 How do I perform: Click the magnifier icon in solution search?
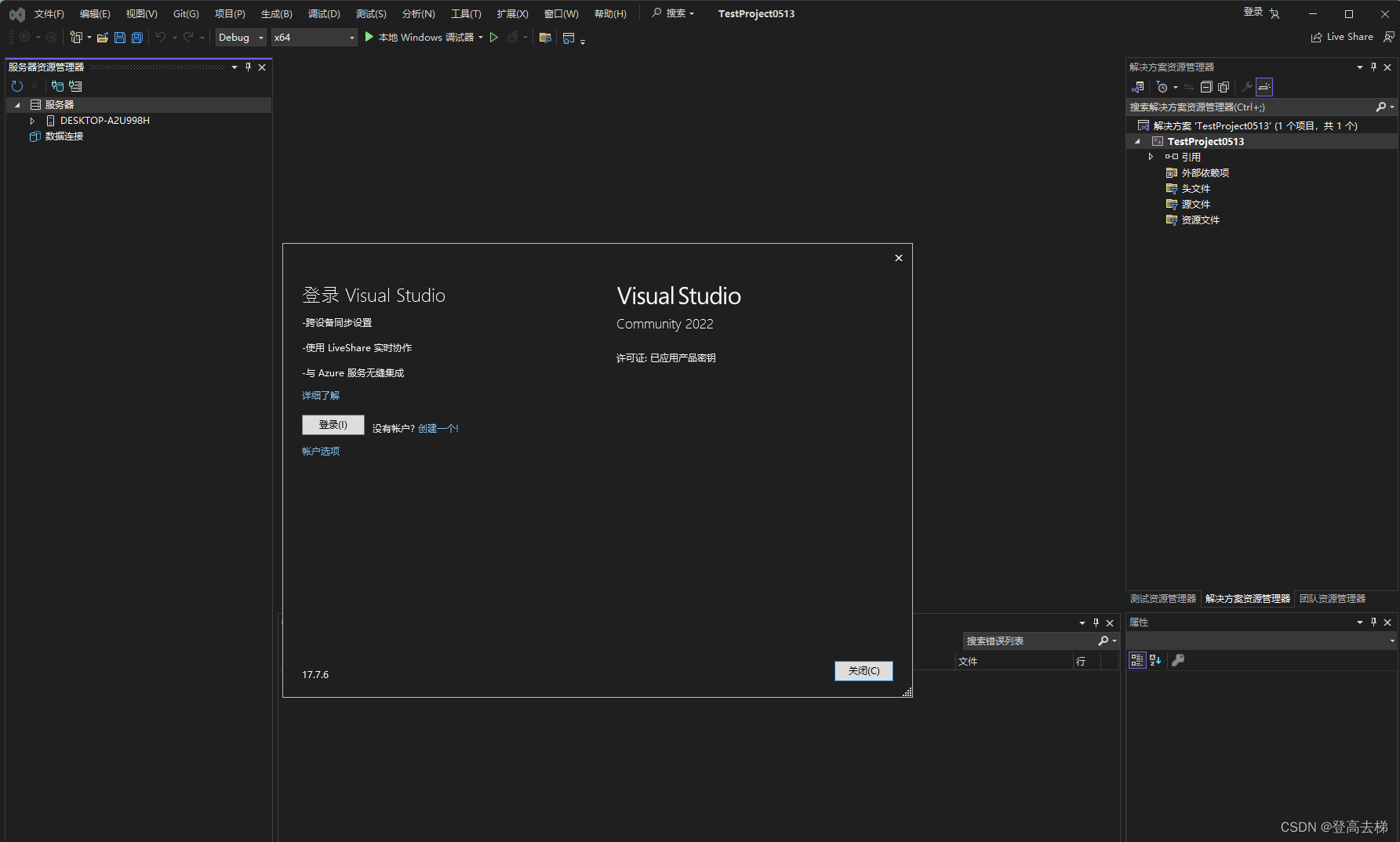pyautogui.click(x=1380, y=107)
